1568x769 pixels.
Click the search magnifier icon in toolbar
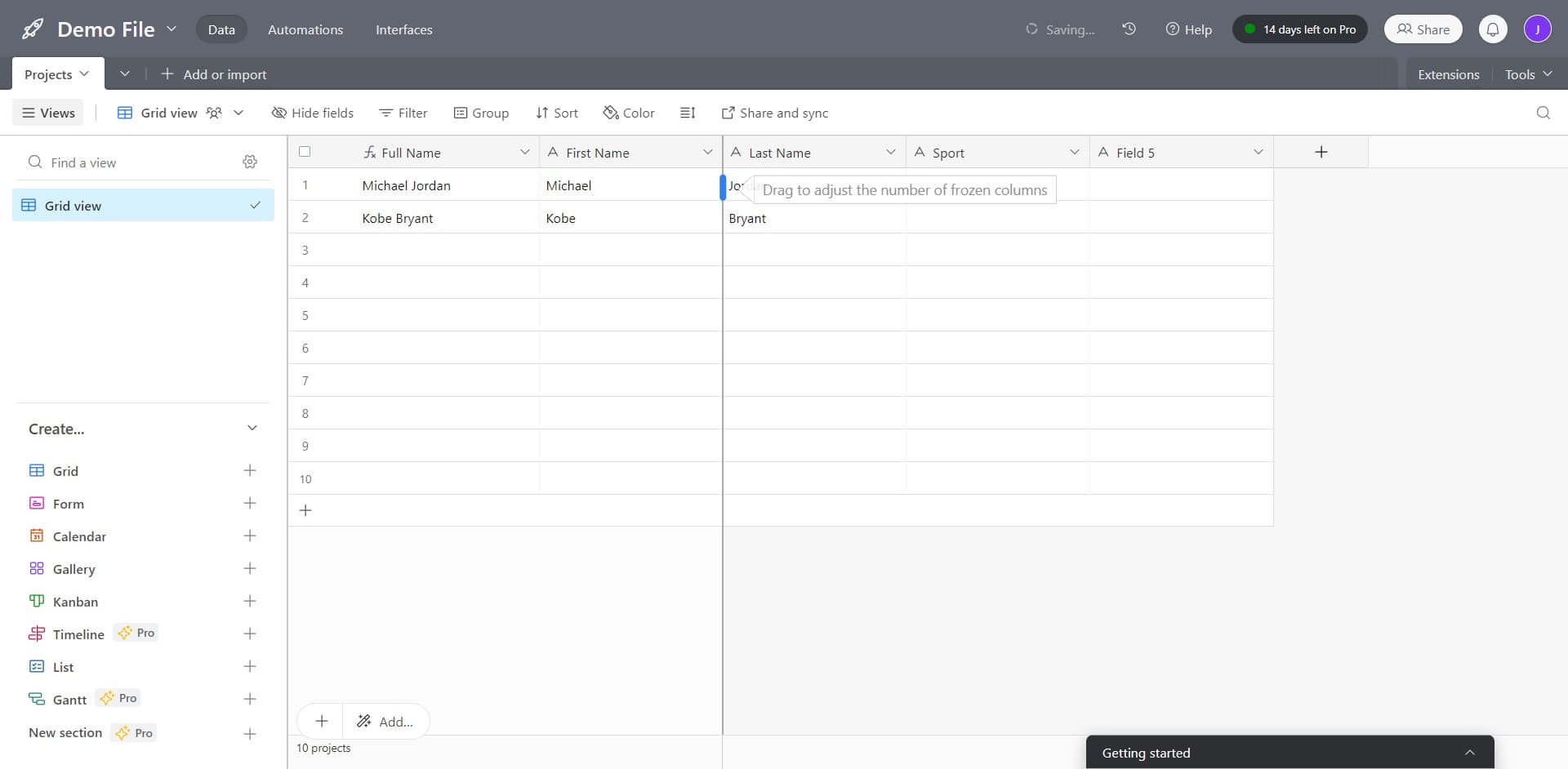coord(1543,113)
